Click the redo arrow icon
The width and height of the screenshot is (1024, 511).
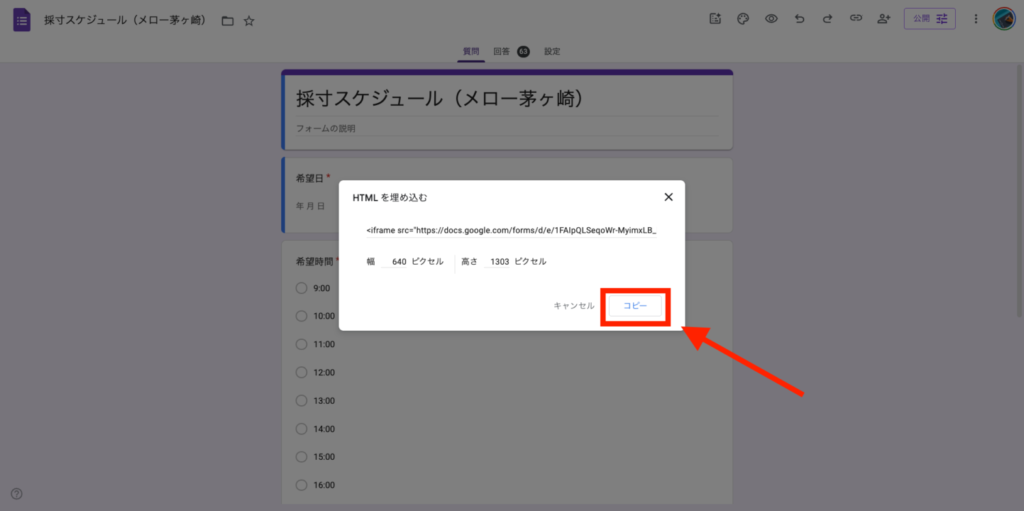[x=827, y=19]
